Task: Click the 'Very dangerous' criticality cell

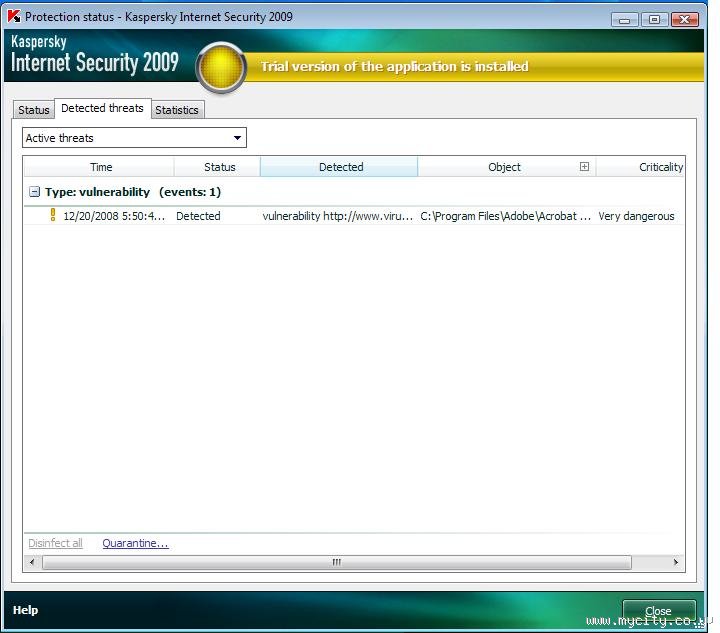Action: pyautogui.click(x=636, y=216)
